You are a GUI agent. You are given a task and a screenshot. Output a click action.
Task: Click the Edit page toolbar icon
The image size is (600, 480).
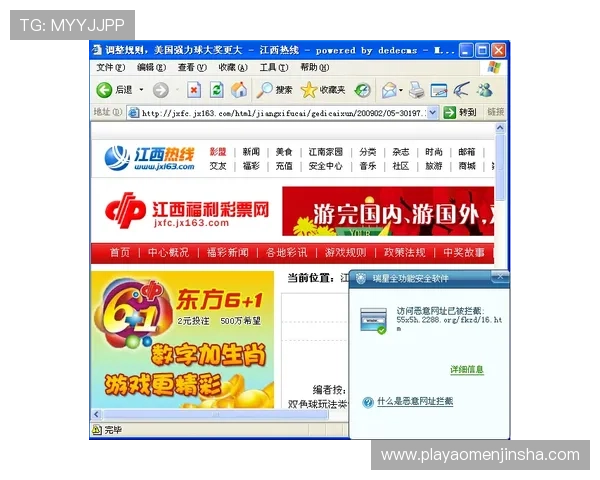click(x=439, y=90)
